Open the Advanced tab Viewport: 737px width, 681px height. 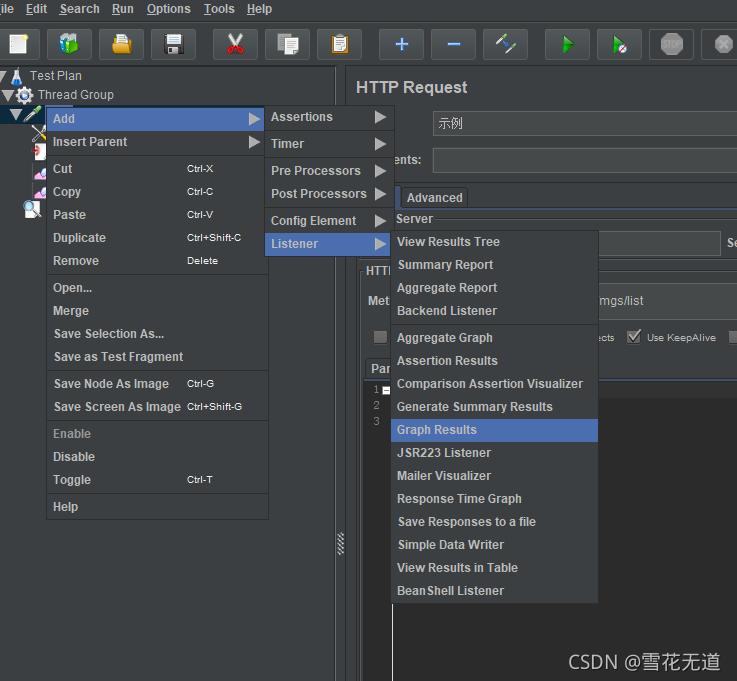pyautogui.click(x=434, y=198)
